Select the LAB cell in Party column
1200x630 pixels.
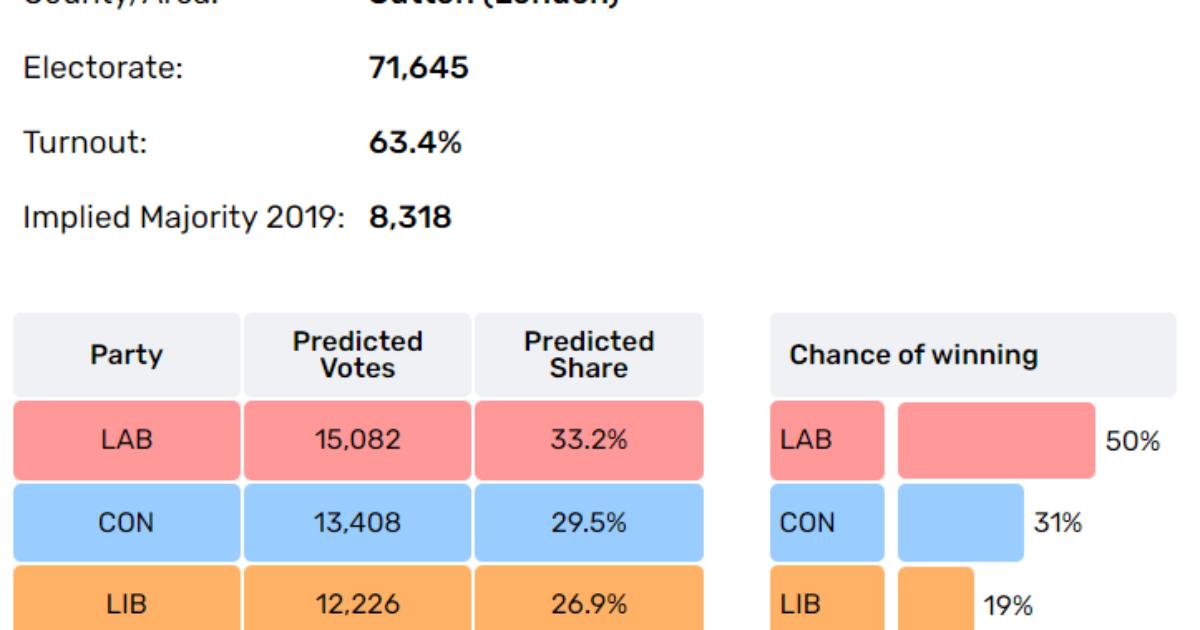click(126, 440)
